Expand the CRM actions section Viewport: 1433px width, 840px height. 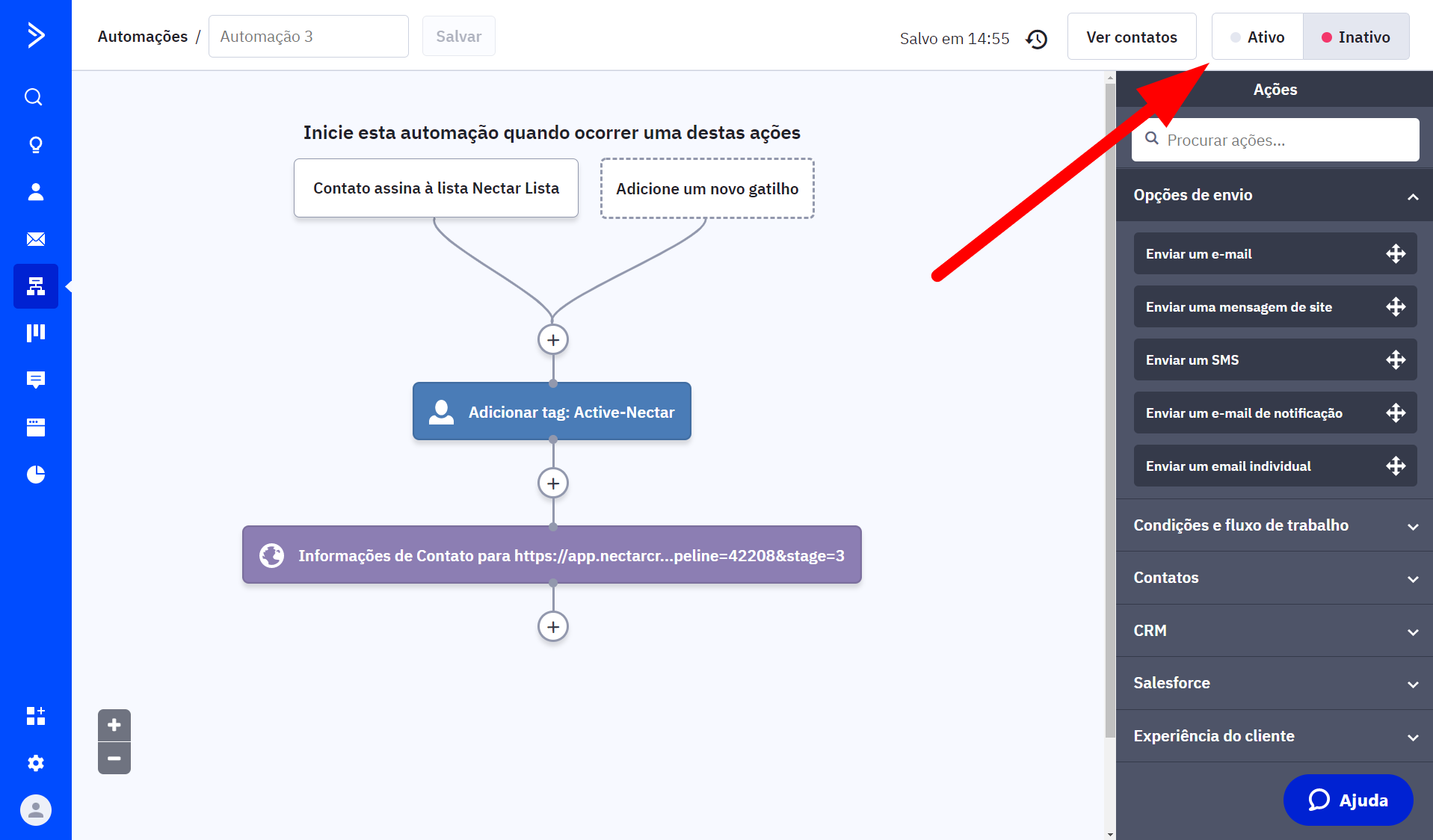click(x=1274, y=631)
